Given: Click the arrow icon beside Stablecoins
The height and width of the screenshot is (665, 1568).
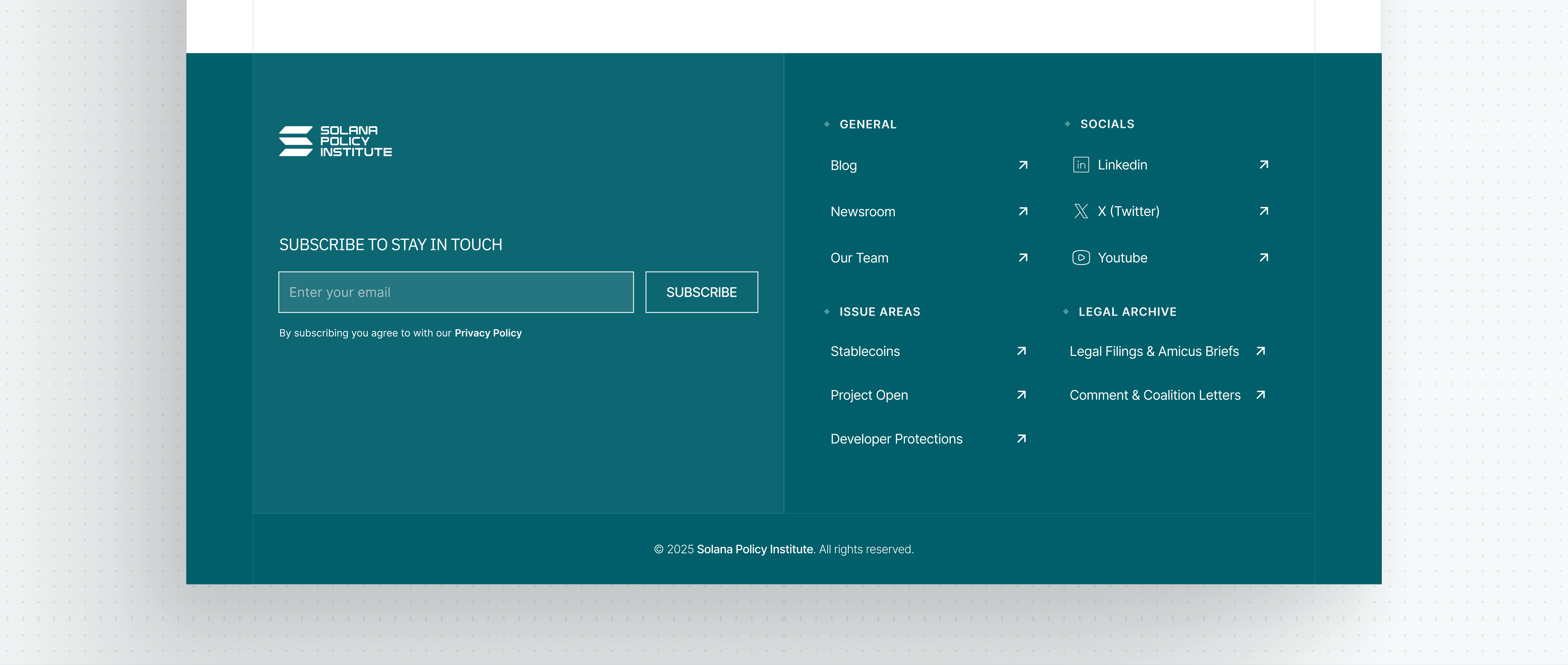Looking at the screenshot, I should tap(1021, 351).
